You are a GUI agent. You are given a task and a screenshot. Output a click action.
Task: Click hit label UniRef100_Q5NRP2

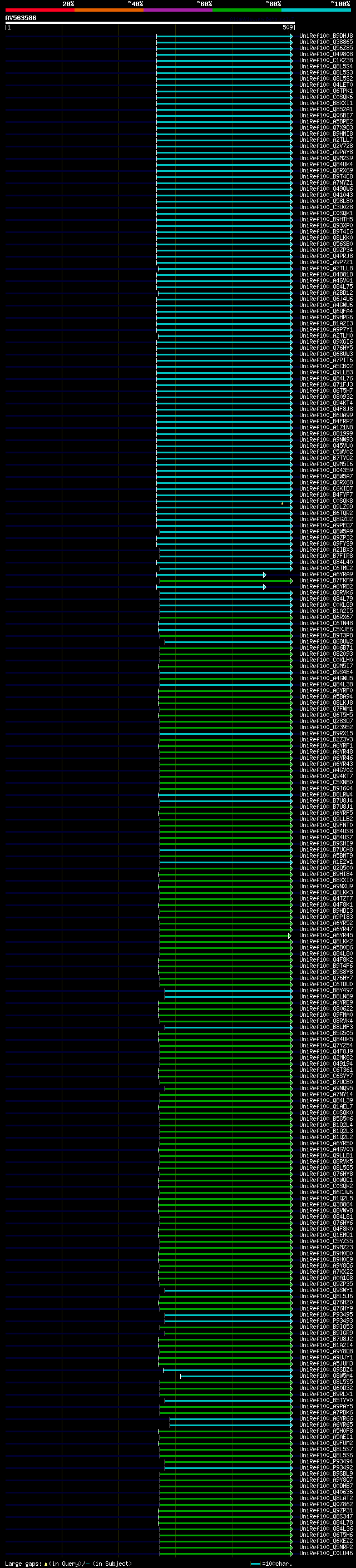click(x=326, y=1547)
